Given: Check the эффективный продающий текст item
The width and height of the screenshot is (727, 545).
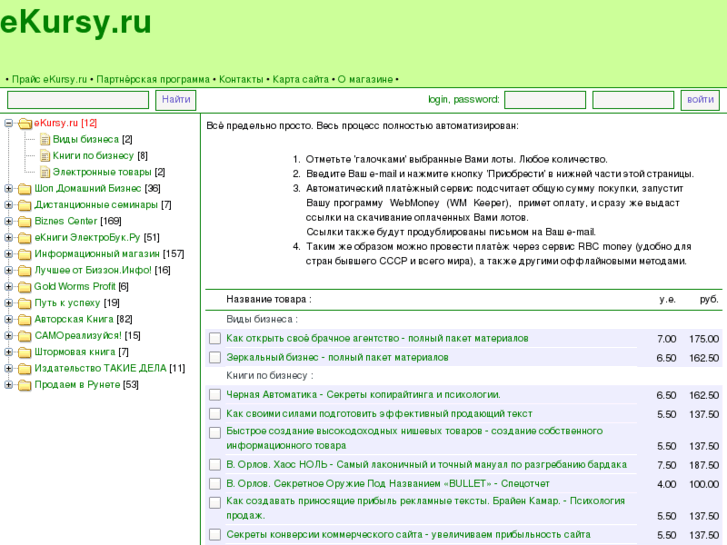Looking at the screenshot, I should point(215,414).
